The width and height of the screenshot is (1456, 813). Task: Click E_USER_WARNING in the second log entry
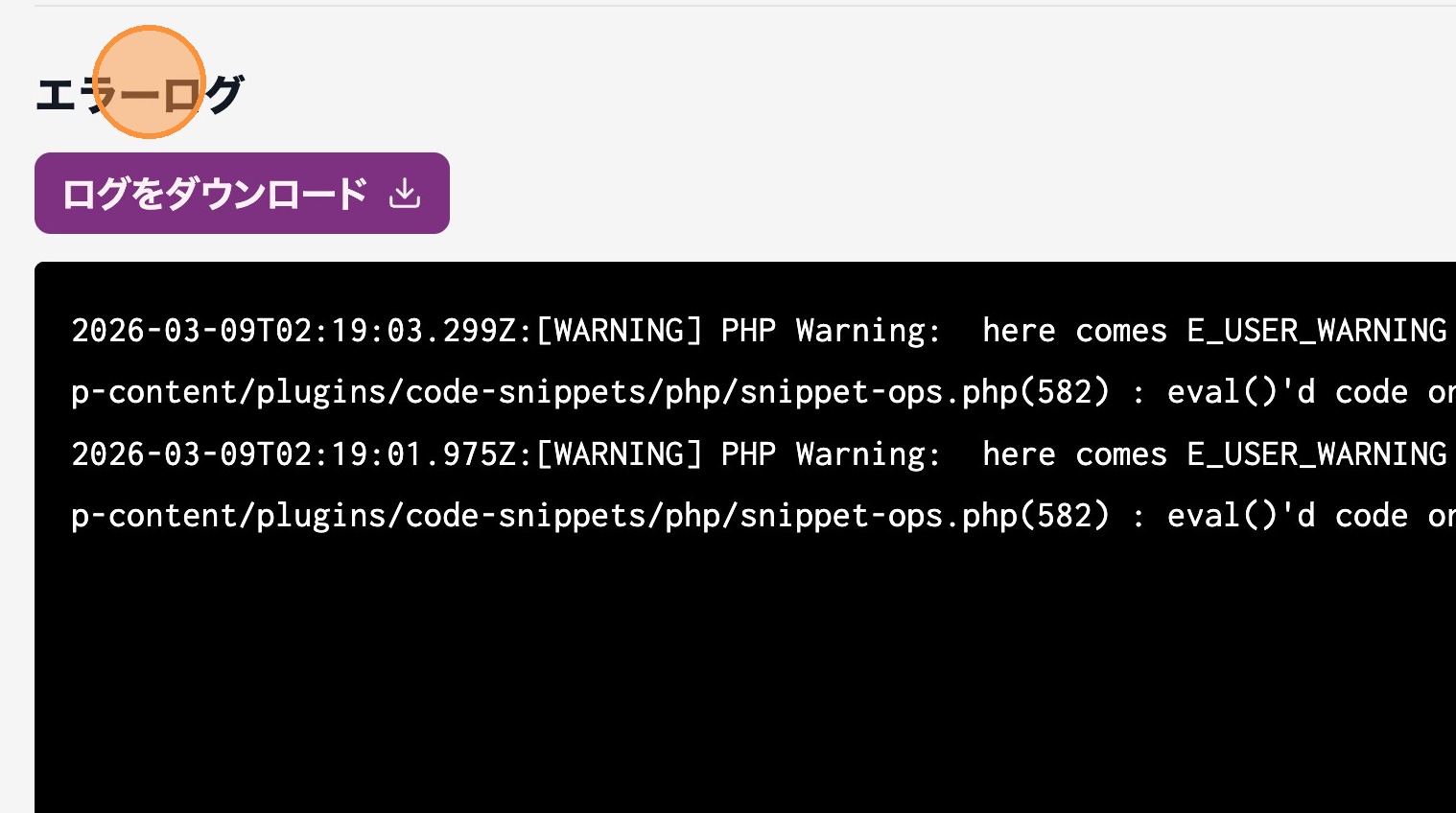click(1316, 454)
